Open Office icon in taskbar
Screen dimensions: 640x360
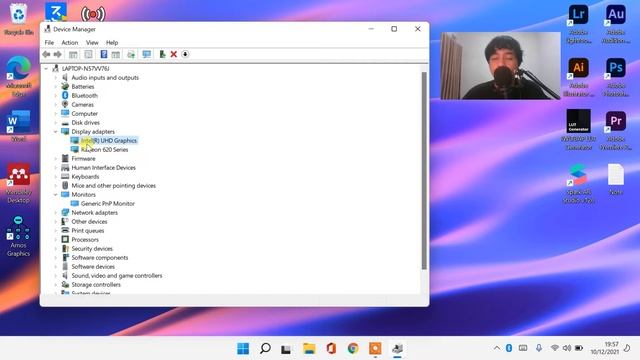[331, 349]
